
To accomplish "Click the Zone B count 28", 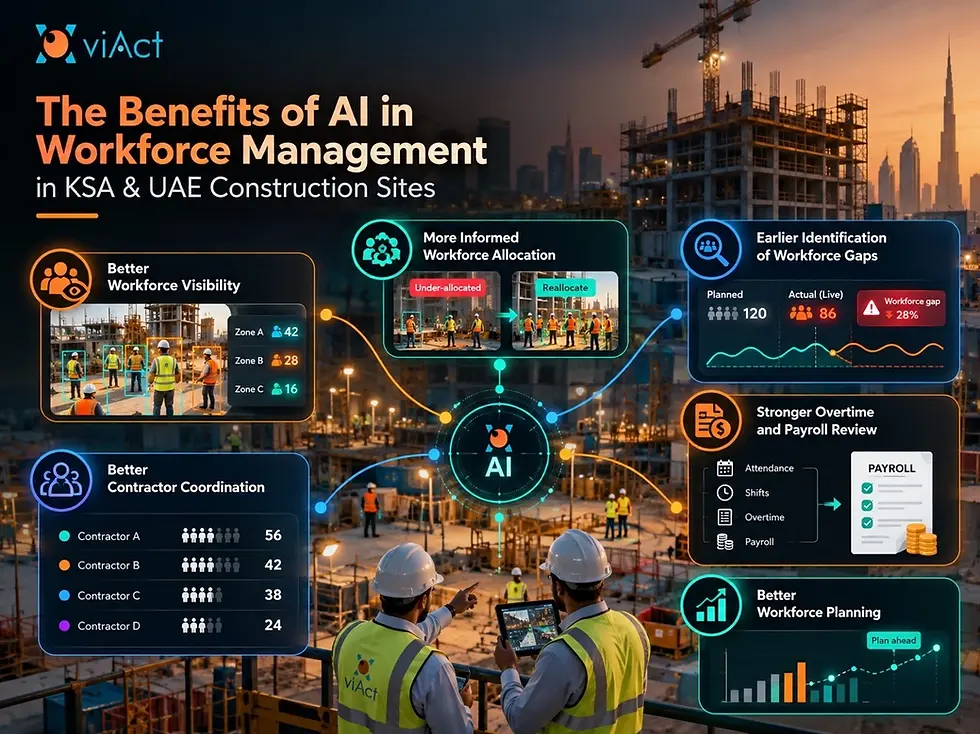I will click(291, 361).
